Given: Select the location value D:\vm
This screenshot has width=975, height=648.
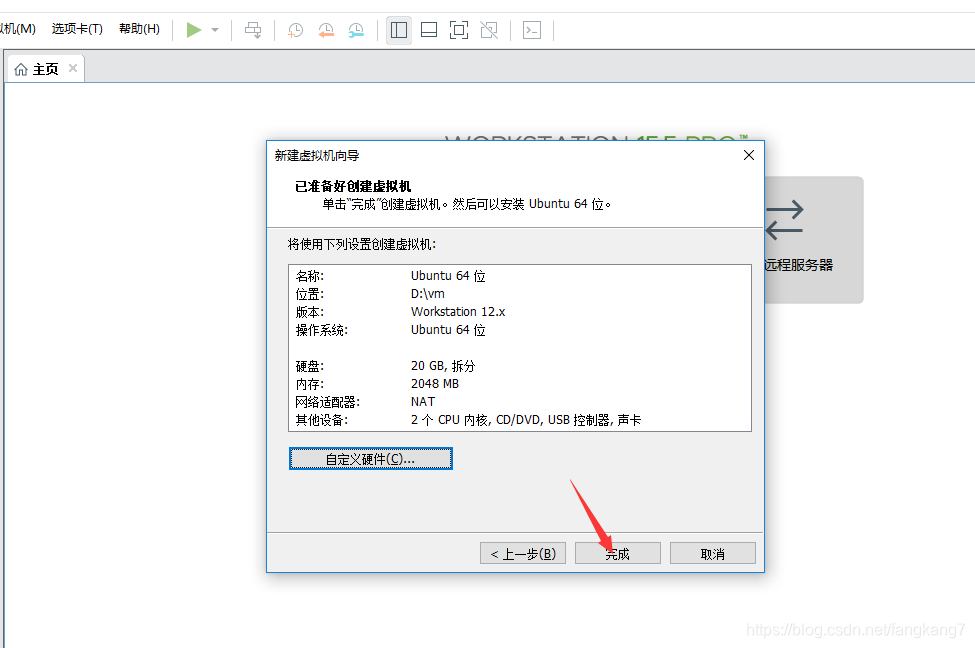Looking at the screenshot, I should tap(428, 294).
